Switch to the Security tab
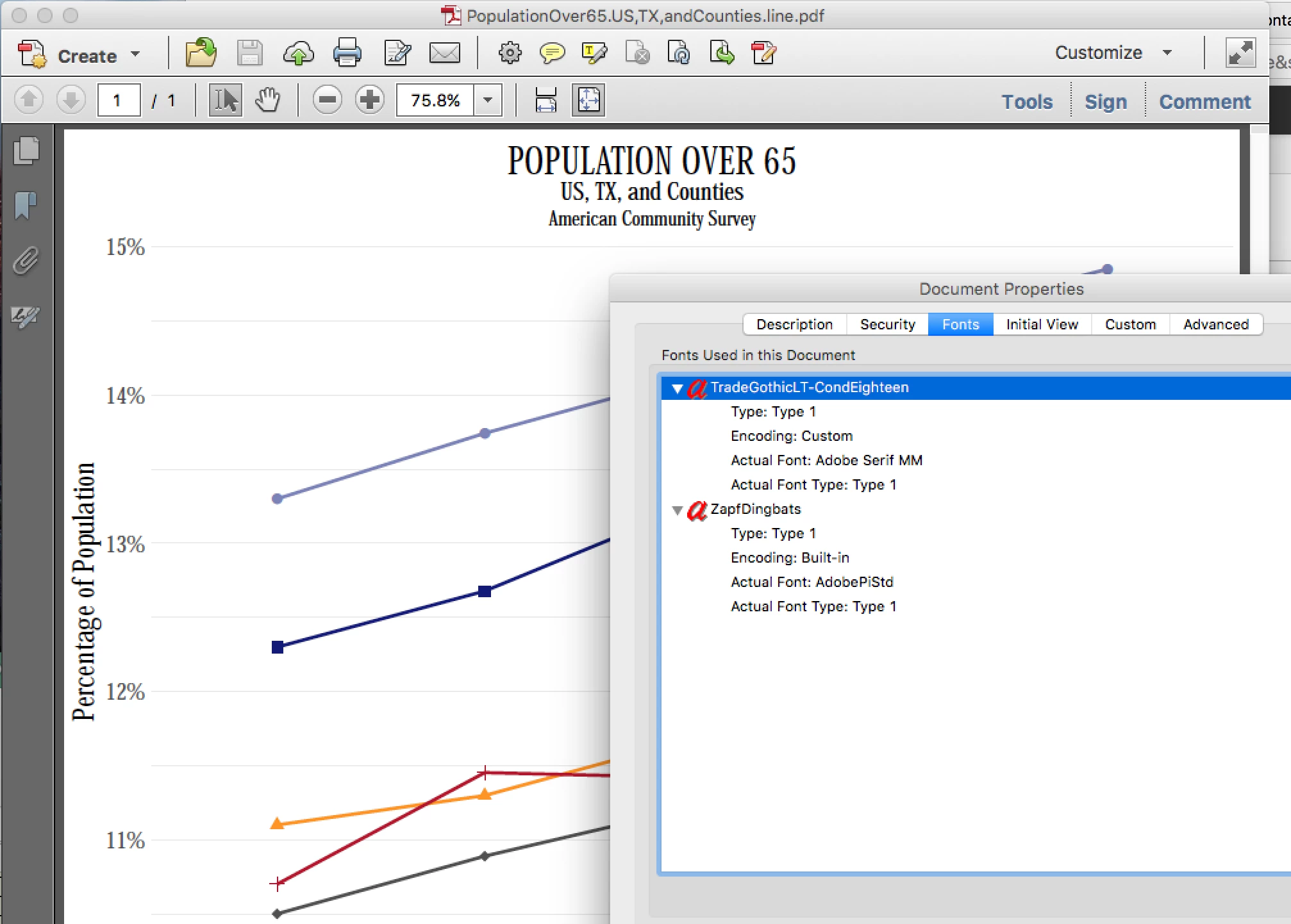1291x924 pixels. [887, 324]
